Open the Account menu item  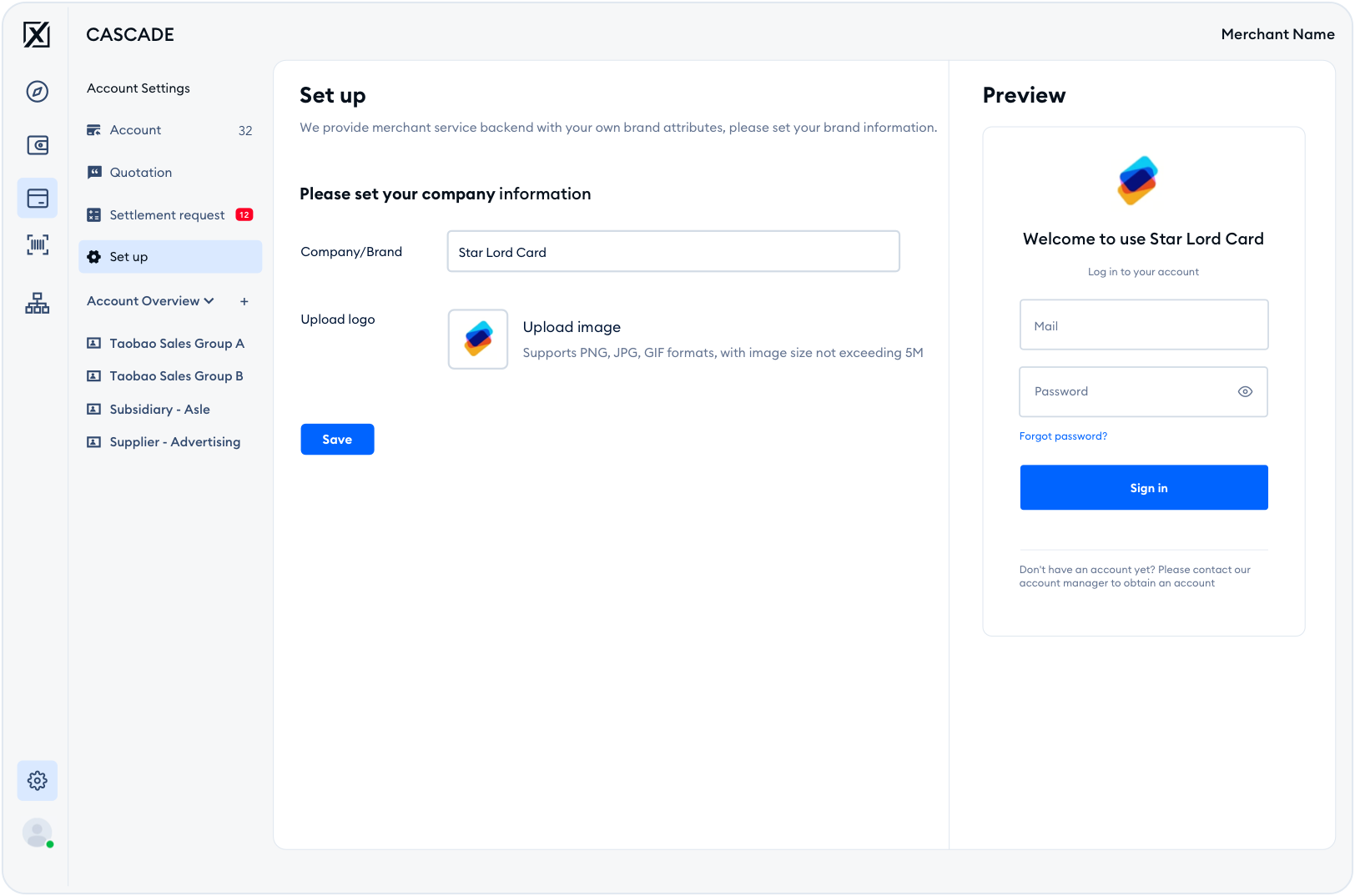click(x=135, y=130)
